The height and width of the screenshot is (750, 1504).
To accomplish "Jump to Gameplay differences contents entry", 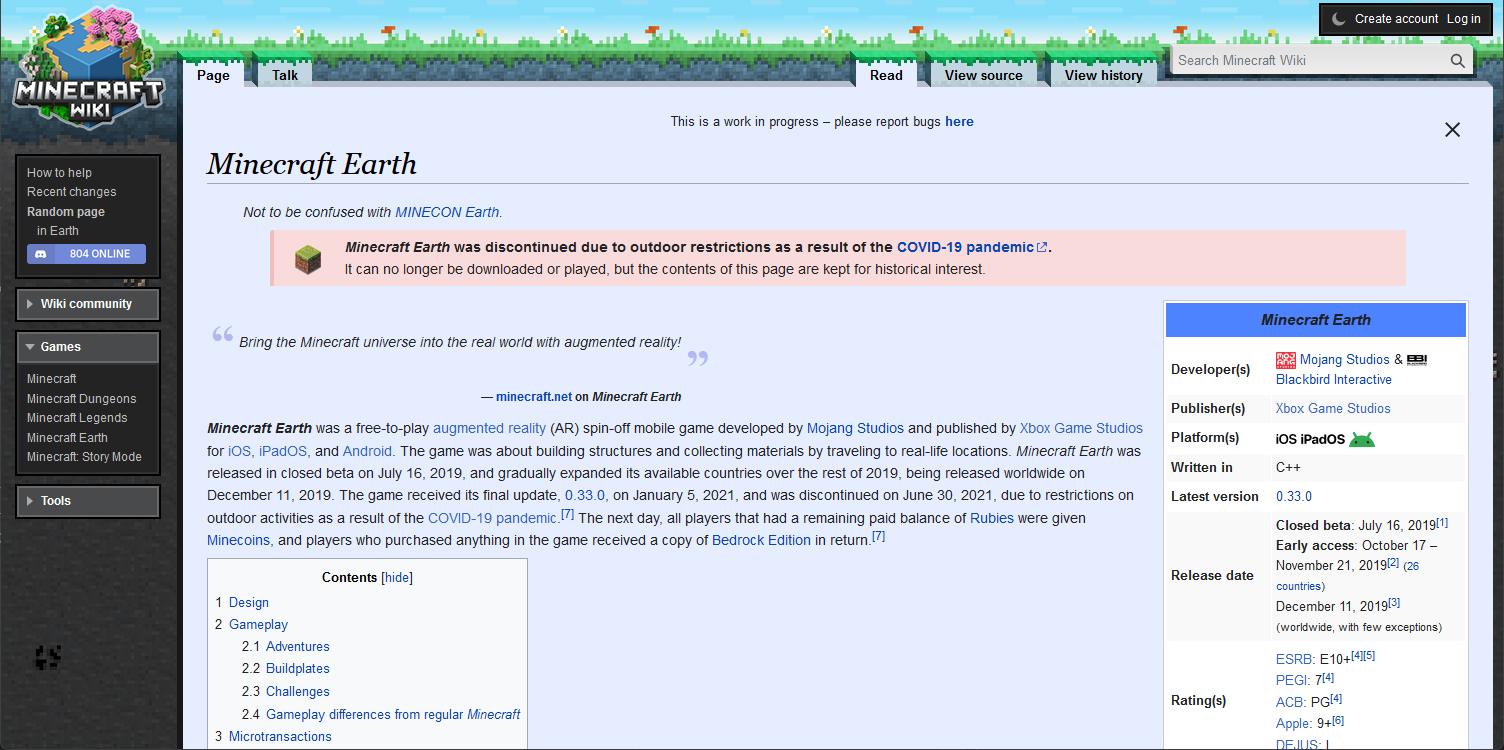I will pyautogui.click(x=393, y=715).
